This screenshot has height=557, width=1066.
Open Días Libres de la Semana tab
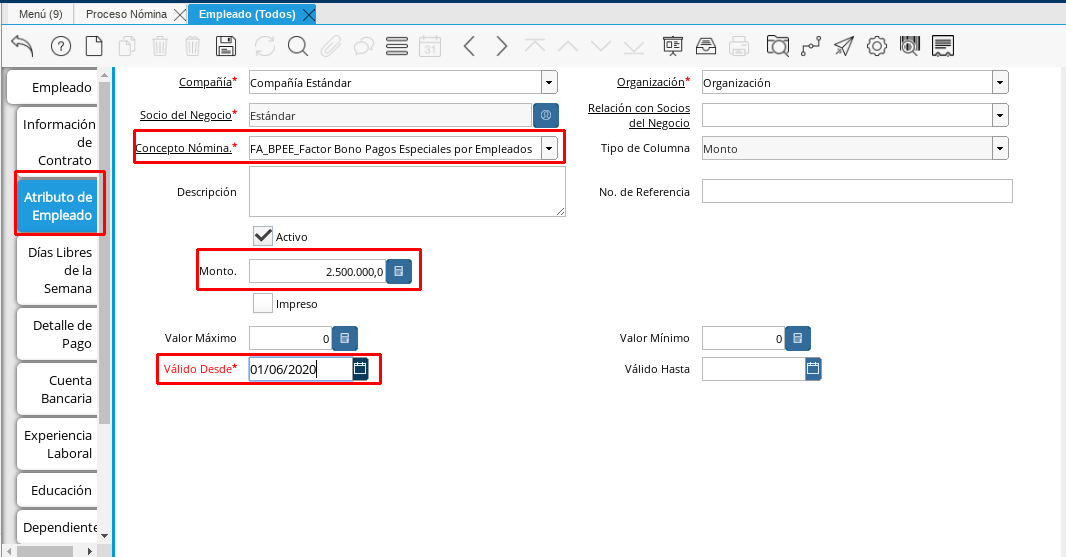pyautogui.click(x=58, y=270)
